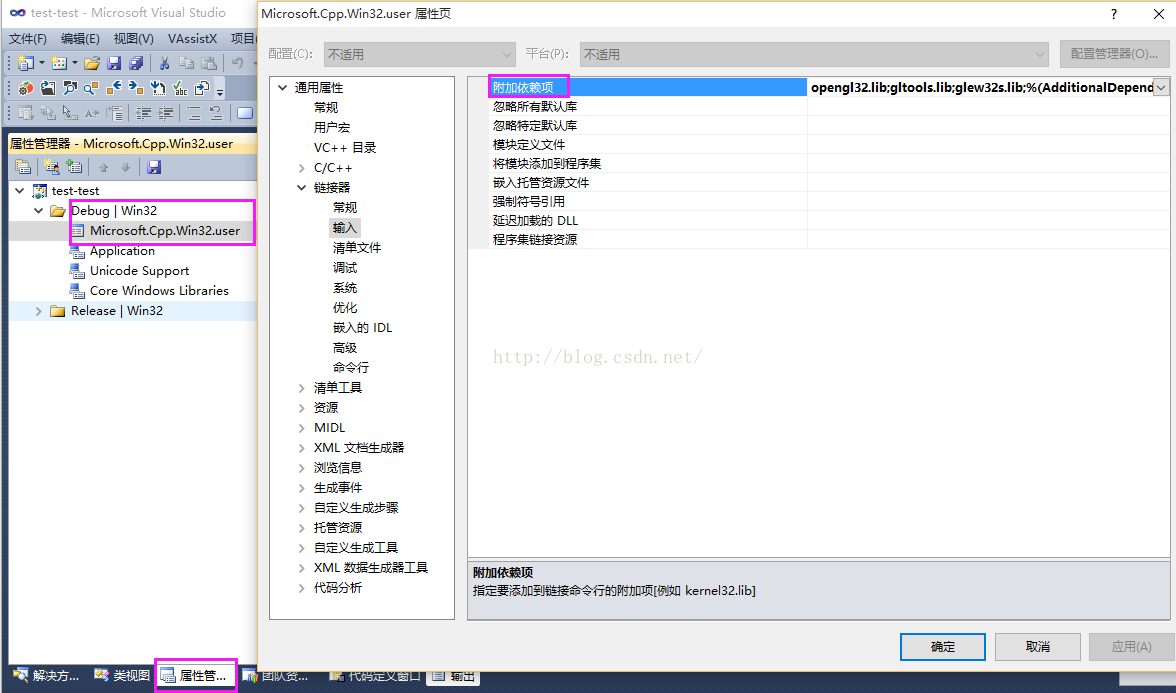Image resolution: width=1176 pixels, height=693 pixels.
Task: Click the 取消 Cancel button
Action: pos(1037,646)
